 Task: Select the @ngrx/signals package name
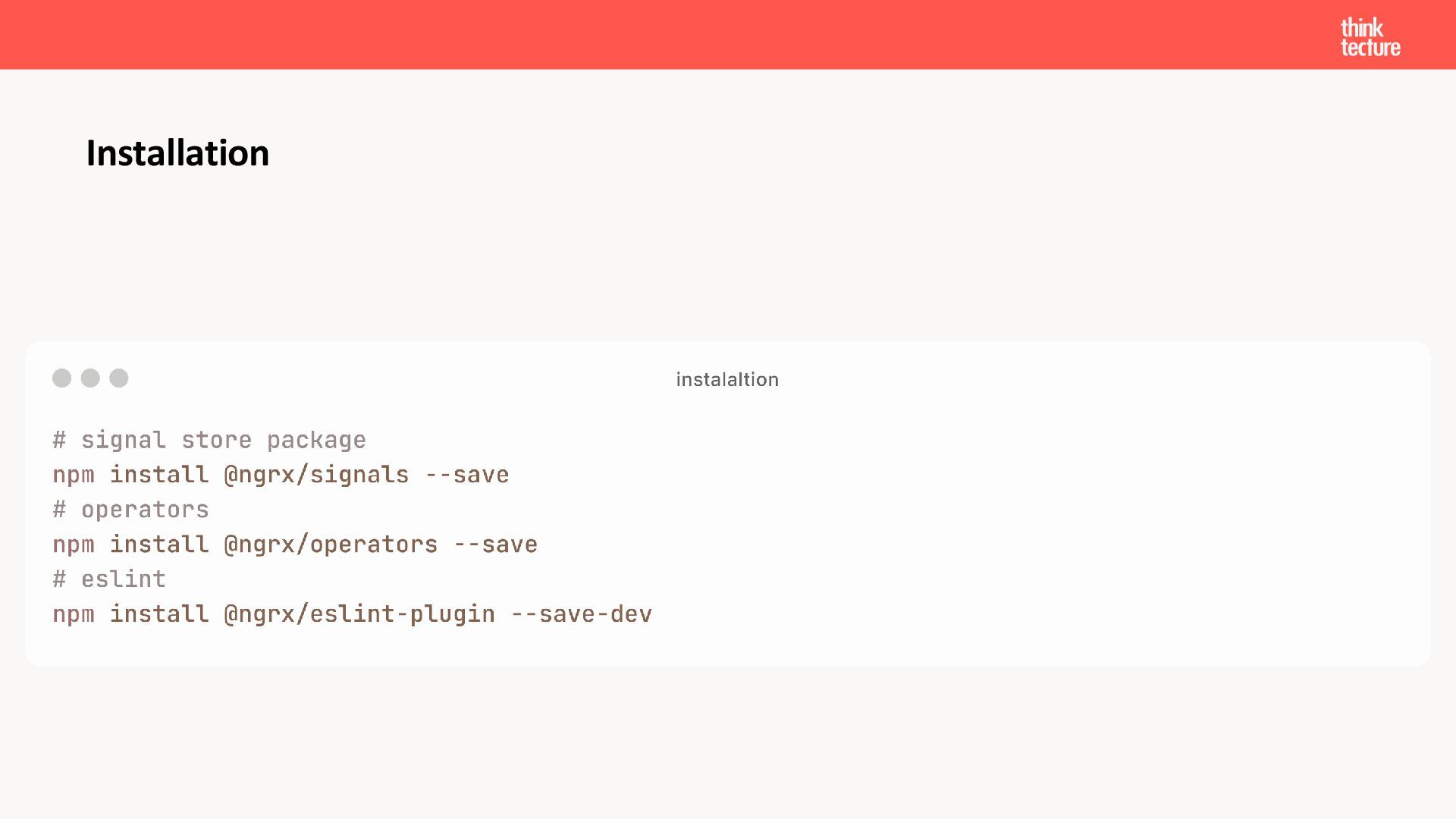pyautogui.click(x=316, y=475)
